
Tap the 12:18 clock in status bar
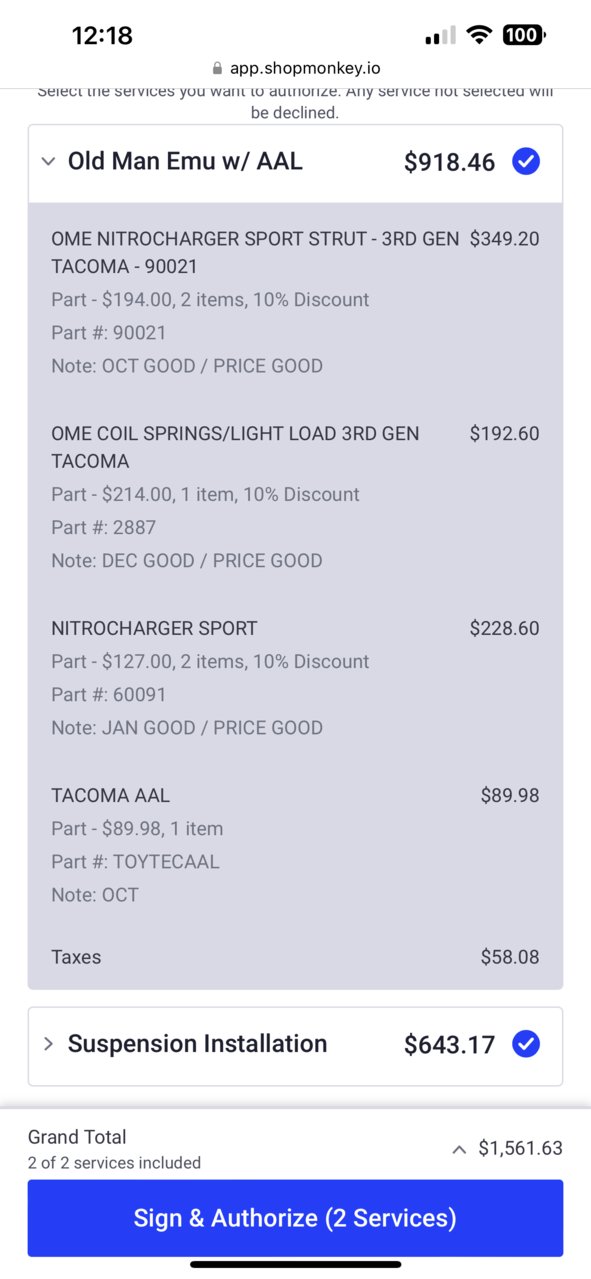(x=102, y=36)
